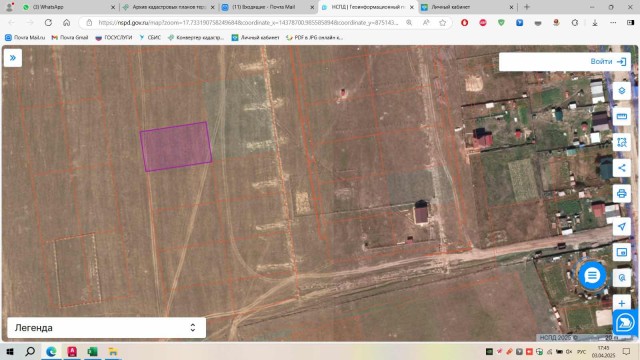Viewport: 640px width, 360px height.
Task: Click the profile avatar in browser title bar
Action: [9, 7]
